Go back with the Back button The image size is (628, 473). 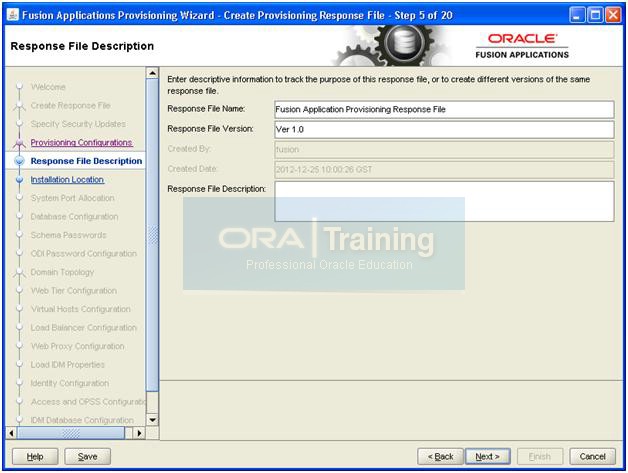click(x=441, y=456)
